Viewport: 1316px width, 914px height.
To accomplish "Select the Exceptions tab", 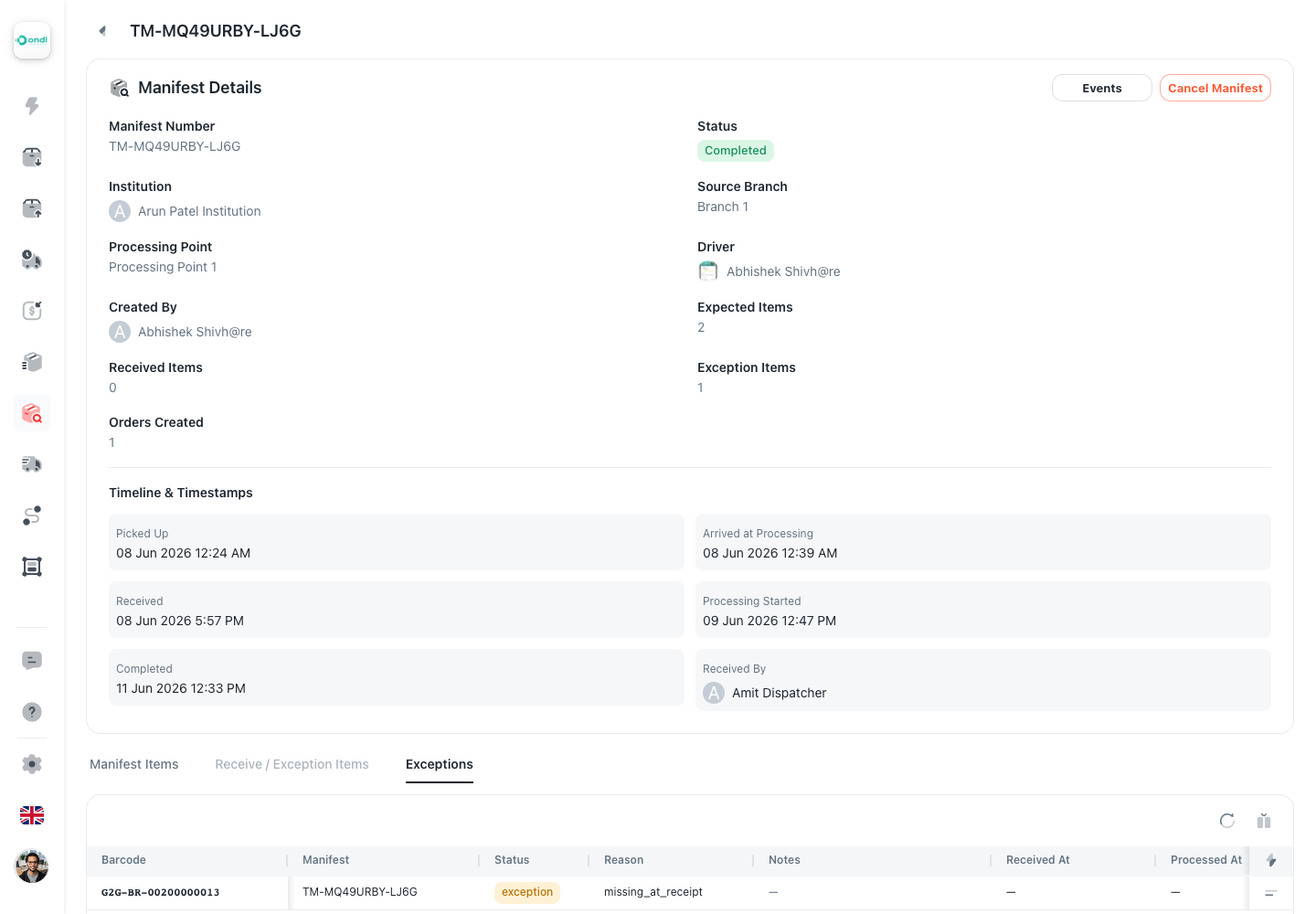I will 440,764.
